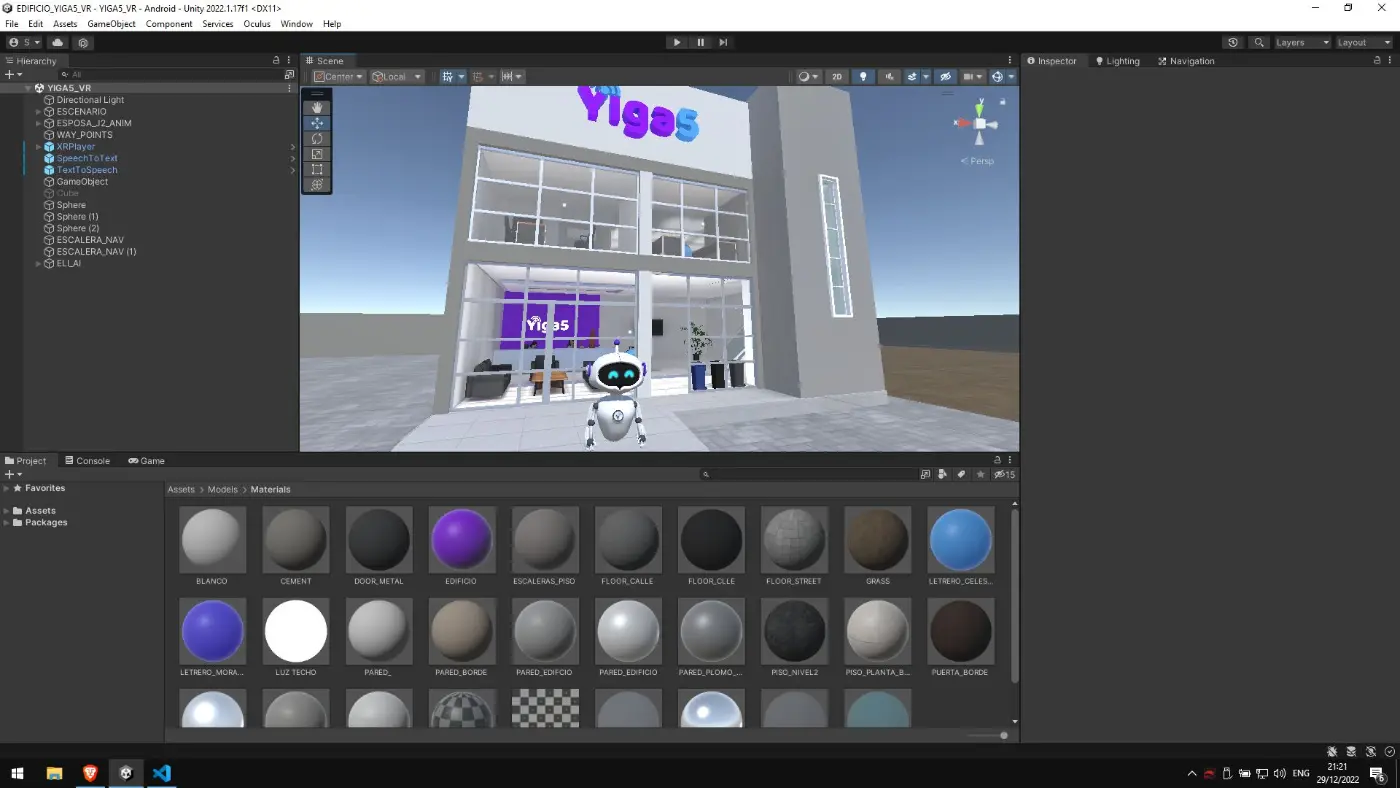This screenshot has height=788, width=1400.
Task: Toggle 2D view mode
Action: 838,77
